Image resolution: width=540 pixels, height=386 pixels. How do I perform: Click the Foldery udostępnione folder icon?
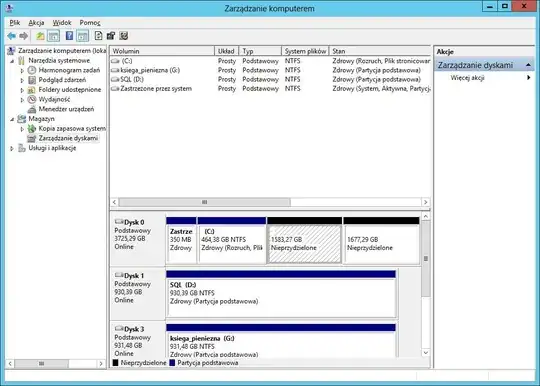click(32, 90)
